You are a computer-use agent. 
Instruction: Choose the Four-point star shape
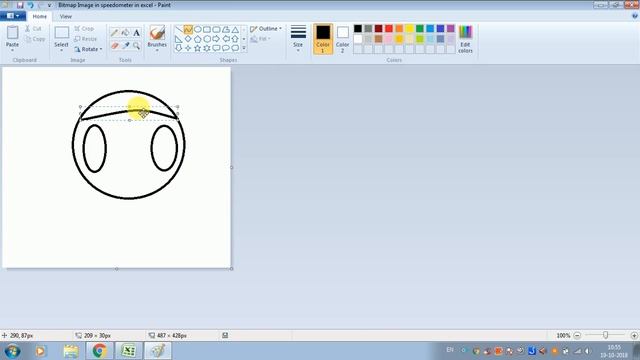click(188, 48)
